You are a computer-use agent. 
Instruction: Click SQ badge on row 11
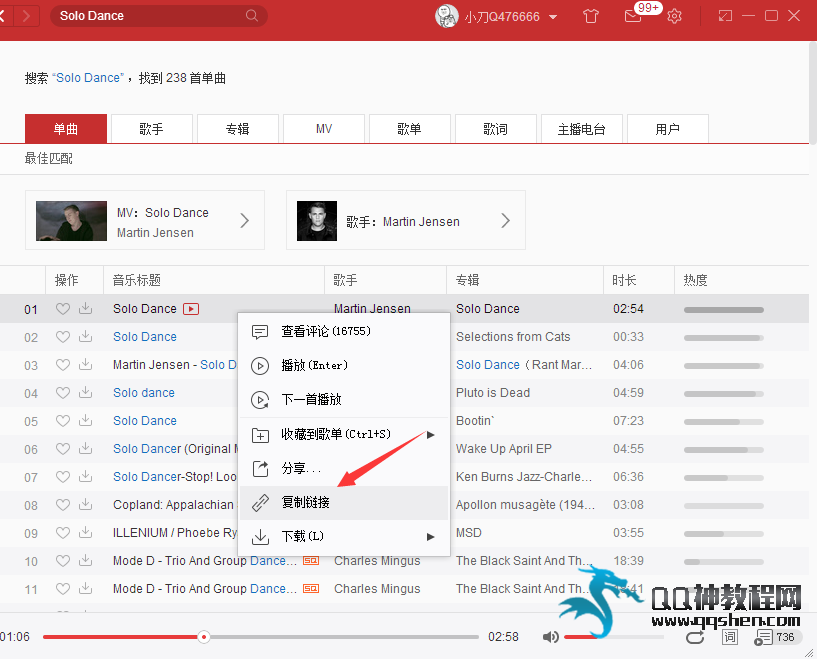point(311,589)
